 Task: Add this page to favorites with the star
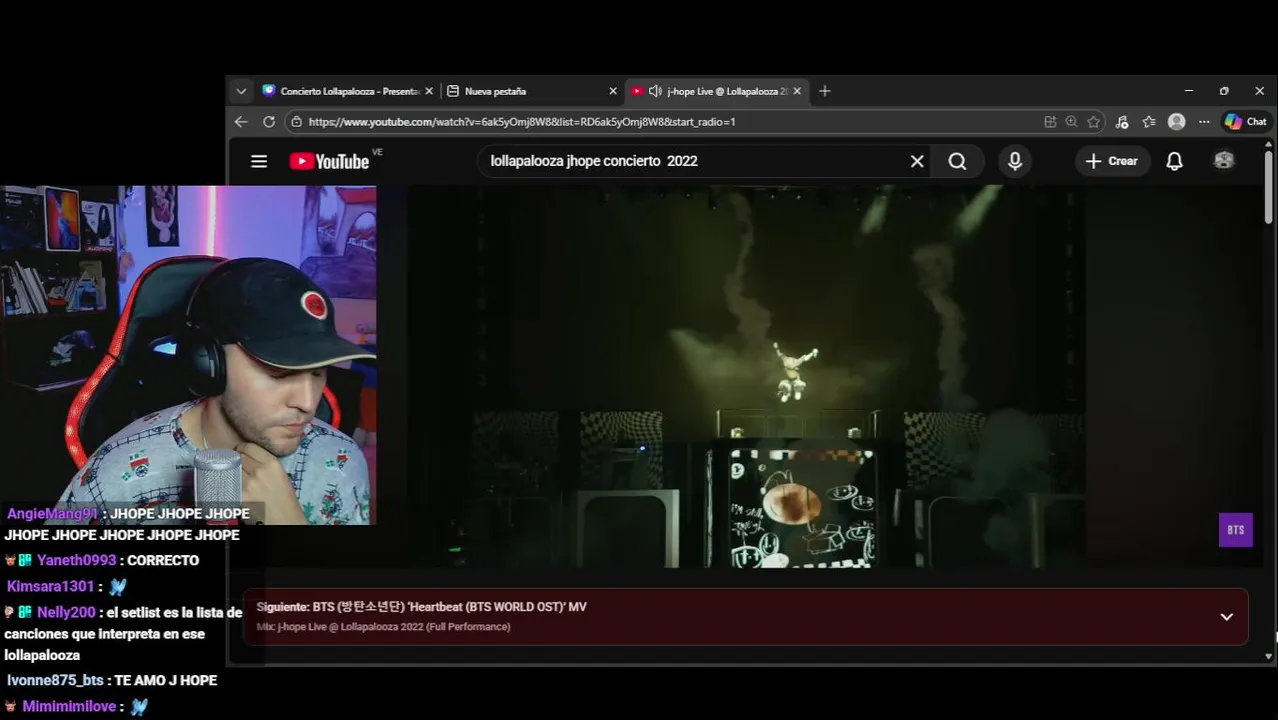click(1094, 122)
